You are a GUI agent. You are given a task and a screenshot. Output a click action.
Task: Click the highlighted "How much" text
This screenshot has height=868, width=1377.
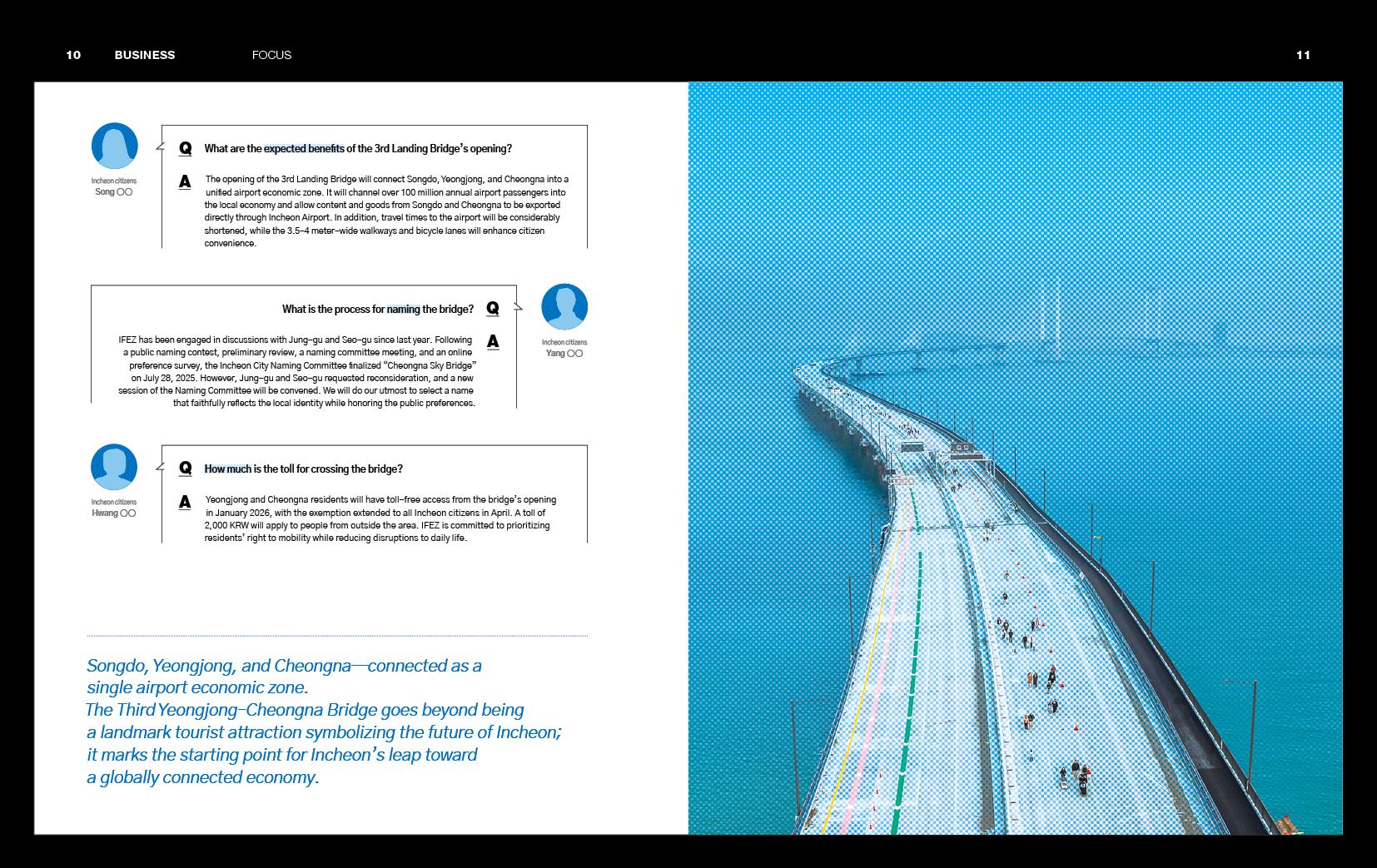pos(227,469)
